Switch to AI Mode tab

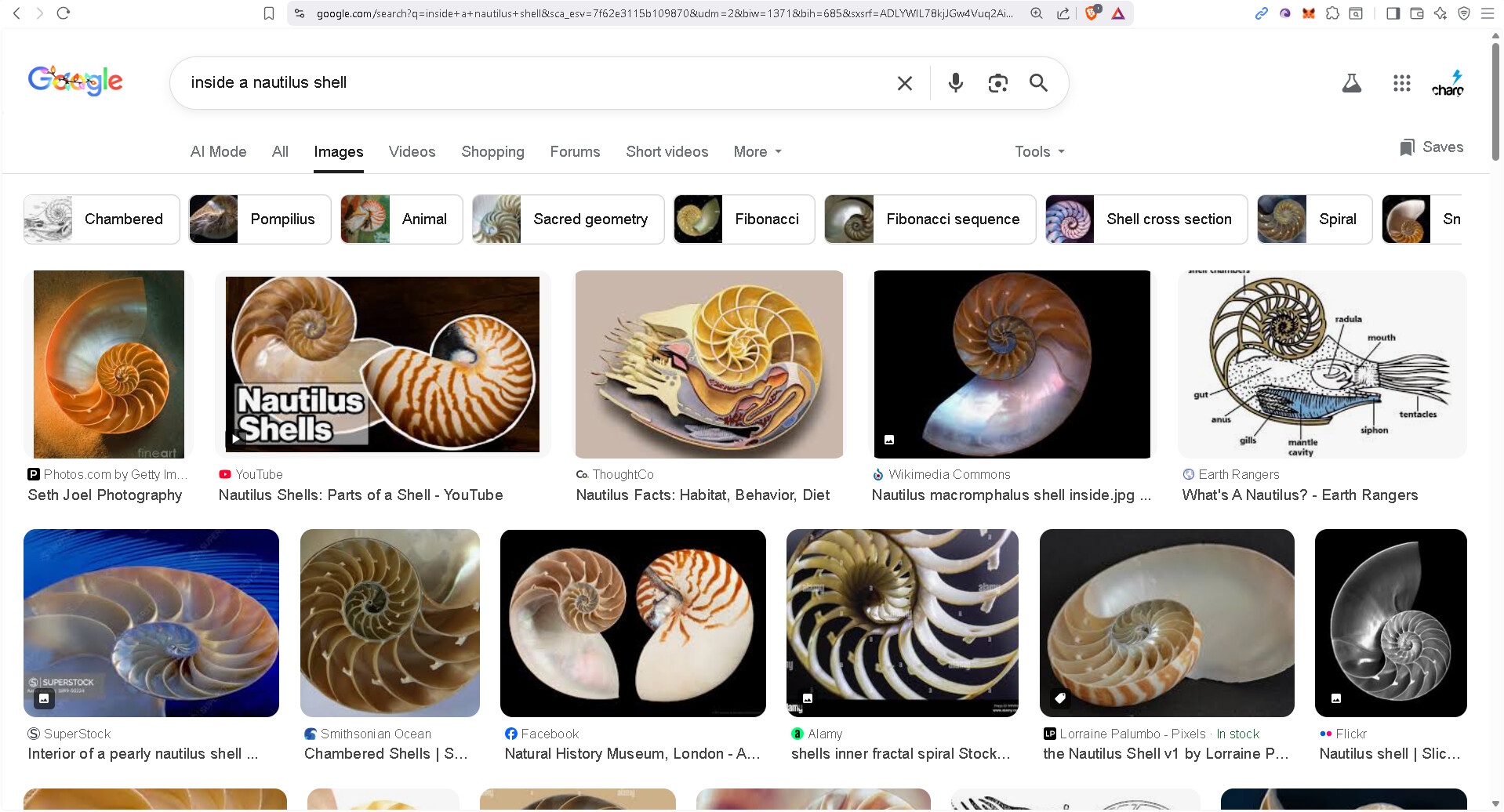[218, 151]
